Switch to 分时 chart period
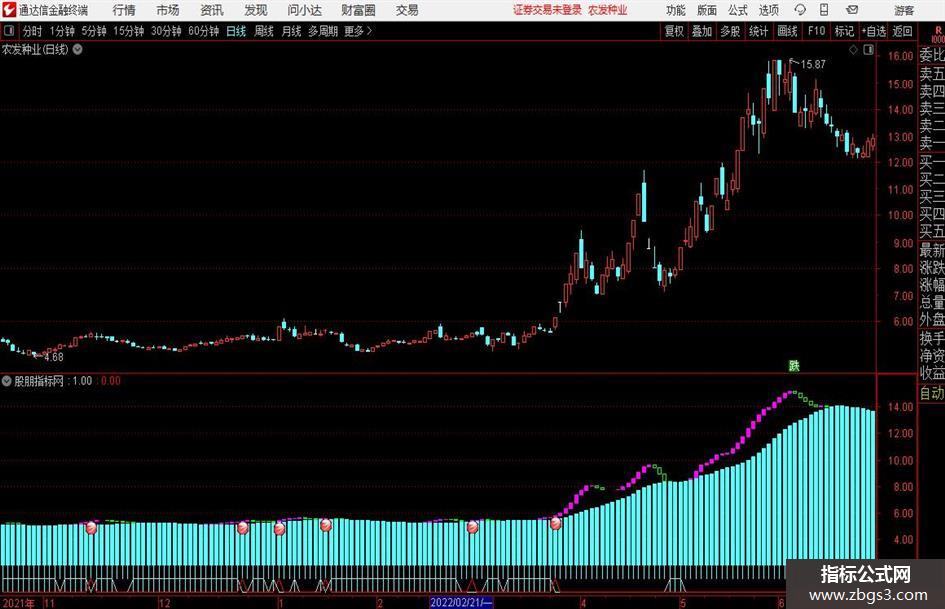Image resolution: width=945 pixels, height=609 pixels. [33, 31]
